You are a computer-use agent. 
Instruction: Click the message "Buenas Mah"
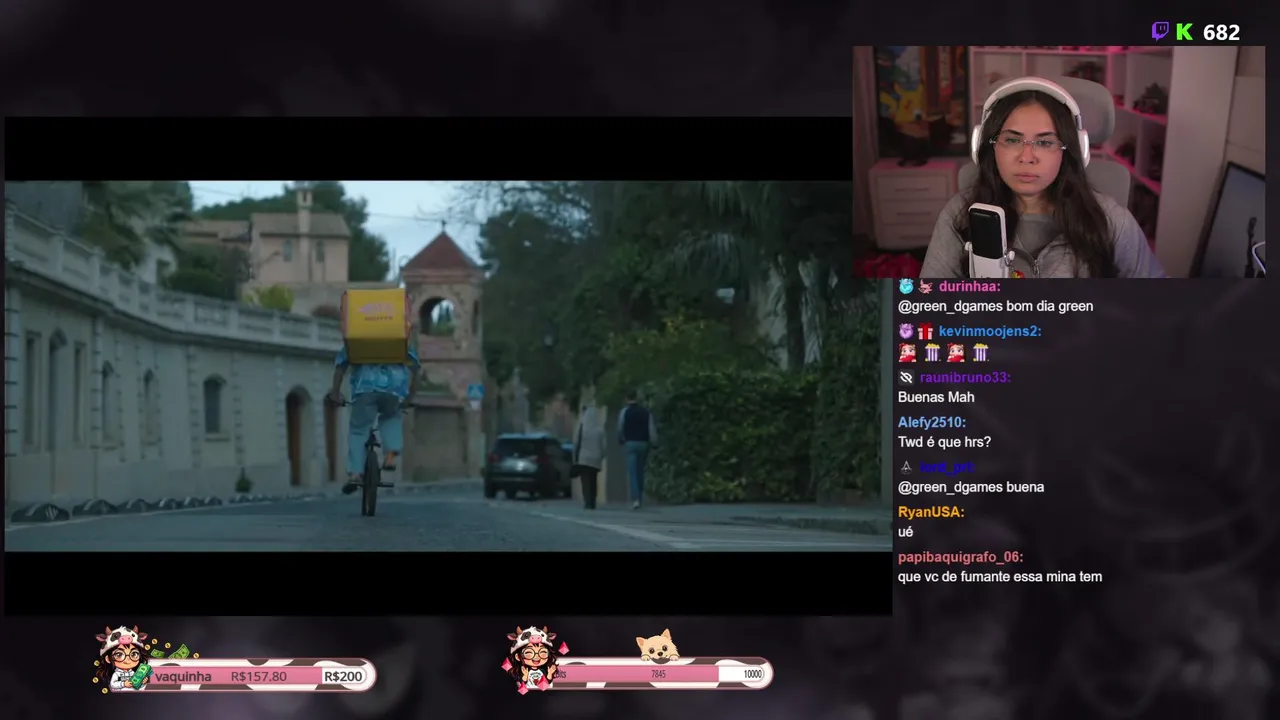(x=936, y=397)
